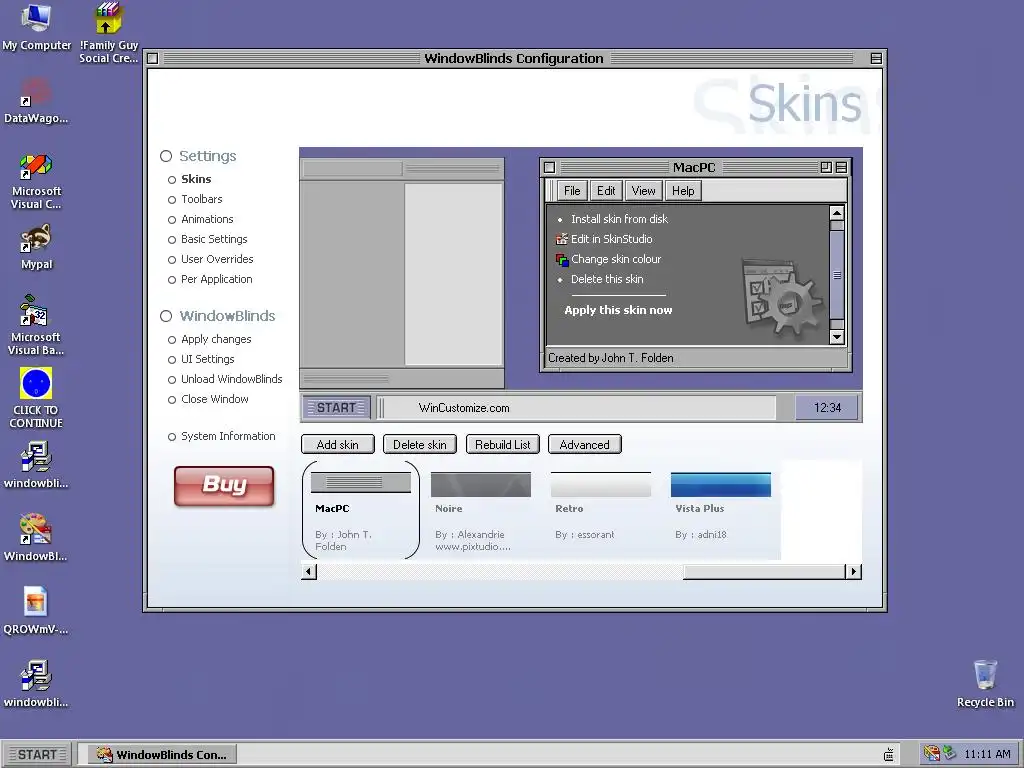Screen dimensions: 1024x768
Task: Click the Add skin button
Action: (x=338, y=445)
